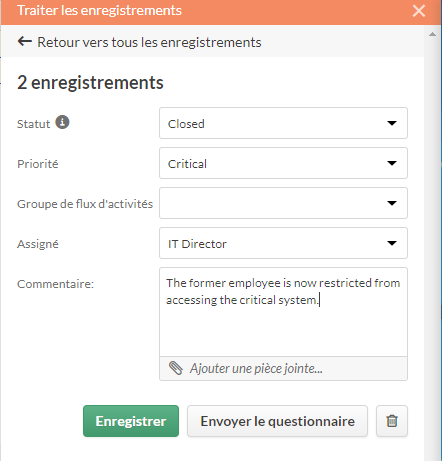Click the back arrow icon
The height and width of the screenshot is (461, 442).
point(25,42)
